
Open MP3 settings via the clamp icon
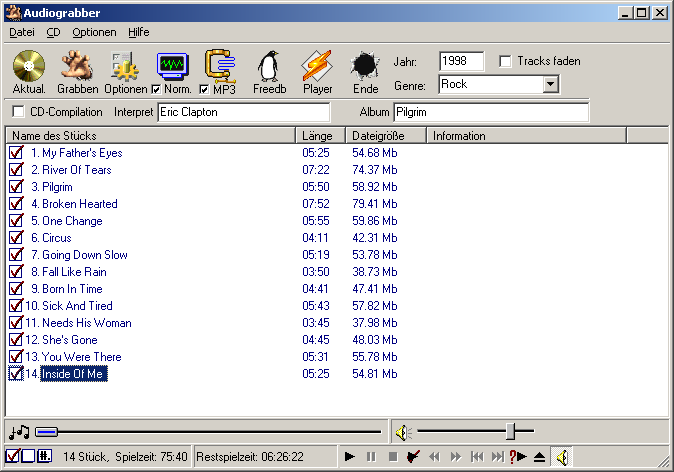(220, 66)
